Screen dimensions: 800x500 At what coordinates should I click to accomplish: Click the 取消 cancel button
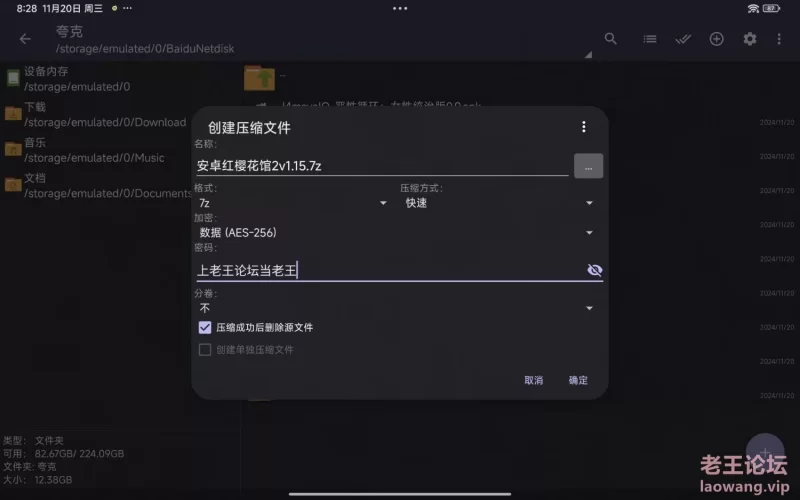pos(534,380)
